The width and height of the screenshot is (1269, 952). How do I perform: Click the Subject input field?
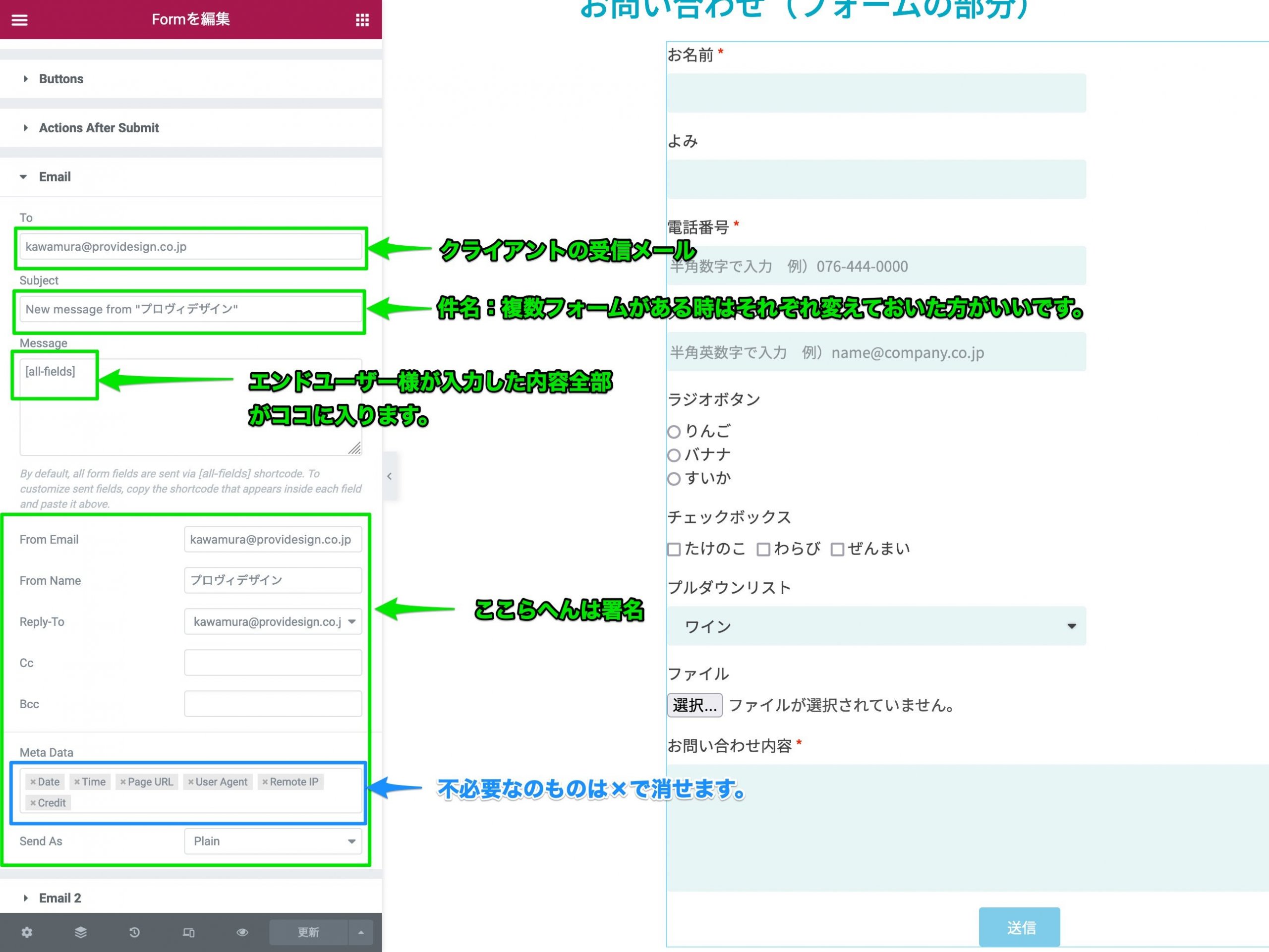point(190,310)
